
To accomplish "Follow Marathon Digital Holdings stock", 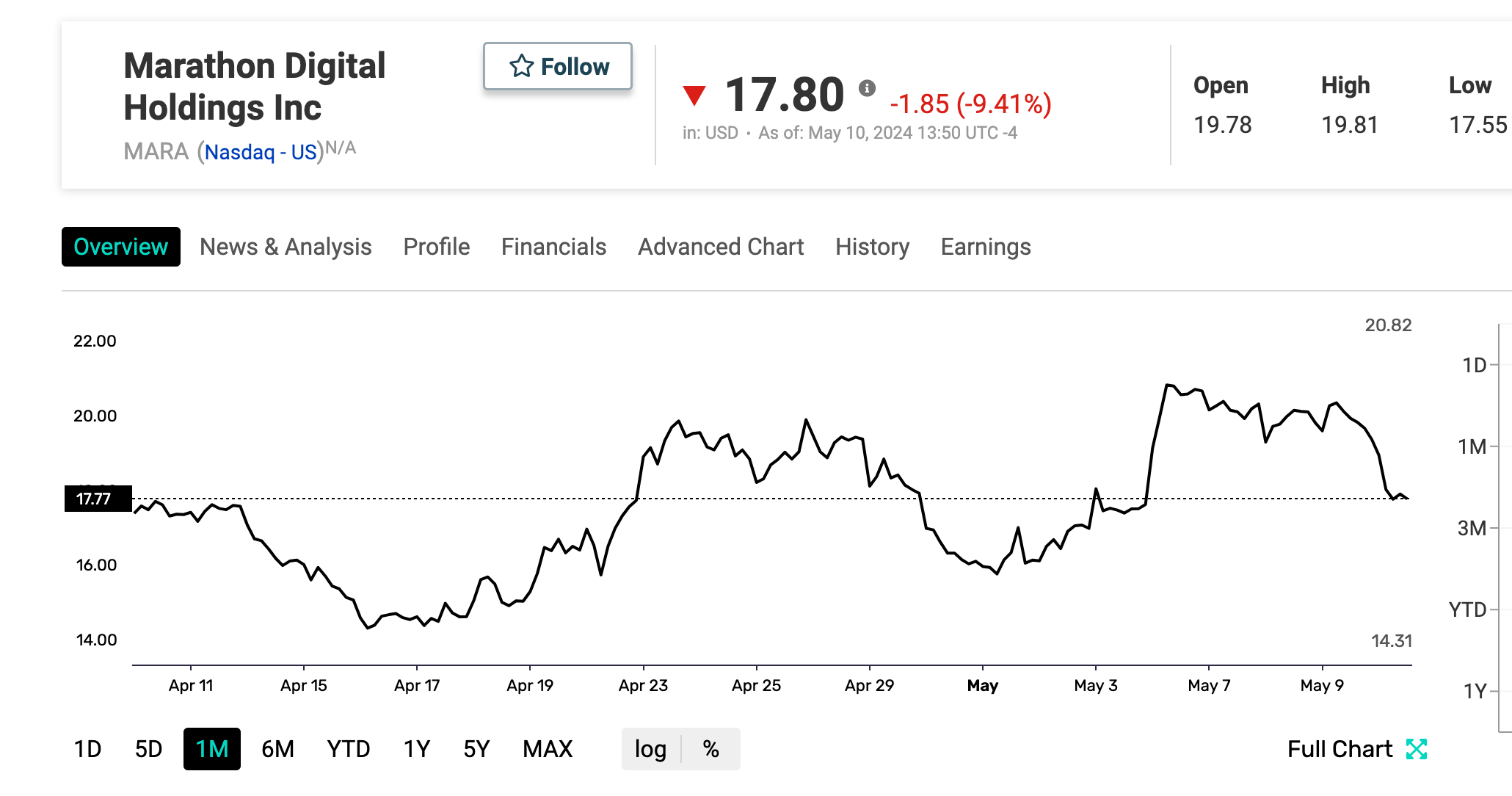I will [558, 66].
